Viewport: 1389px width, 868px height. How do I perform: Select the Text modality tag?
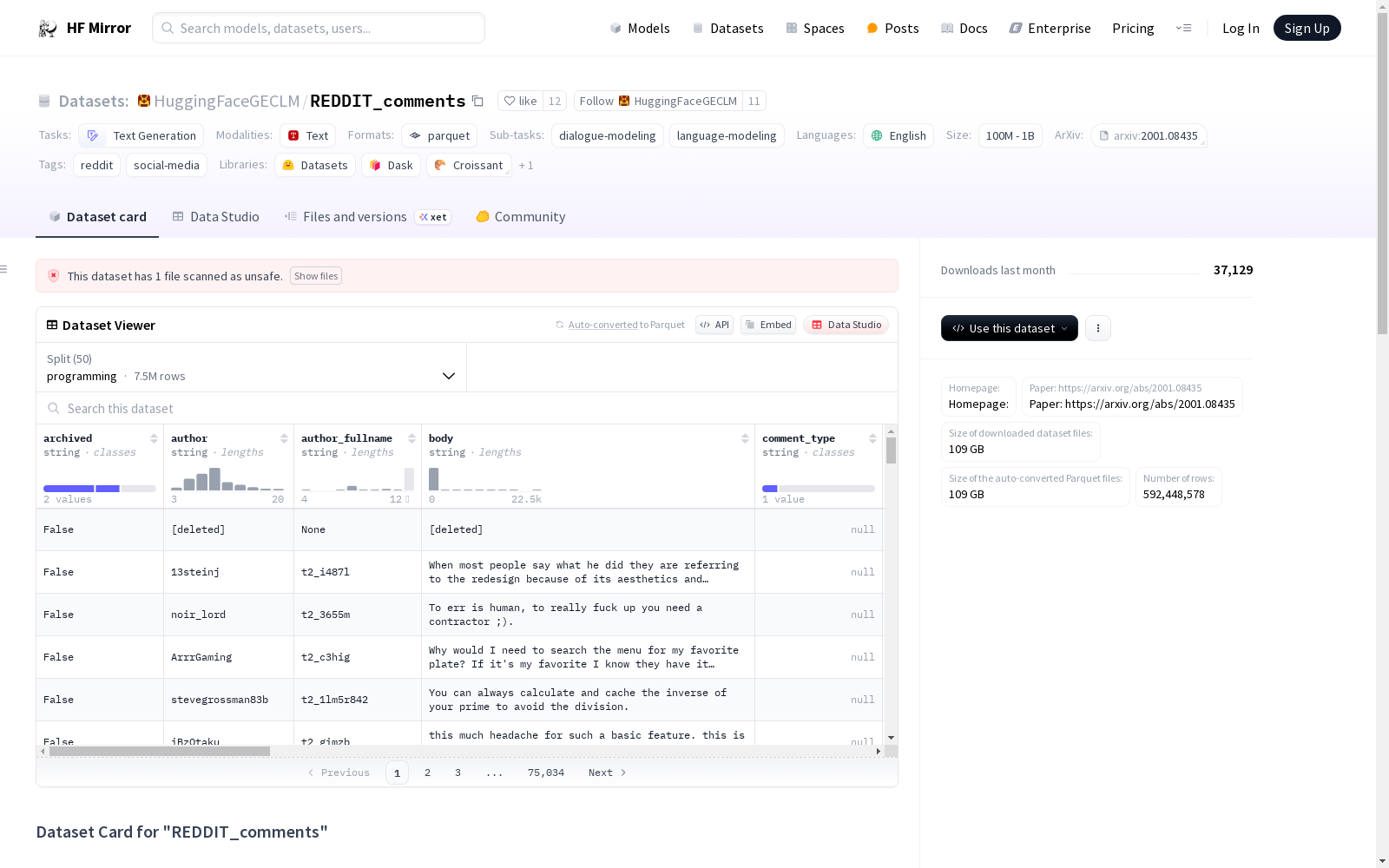(307, 135)
